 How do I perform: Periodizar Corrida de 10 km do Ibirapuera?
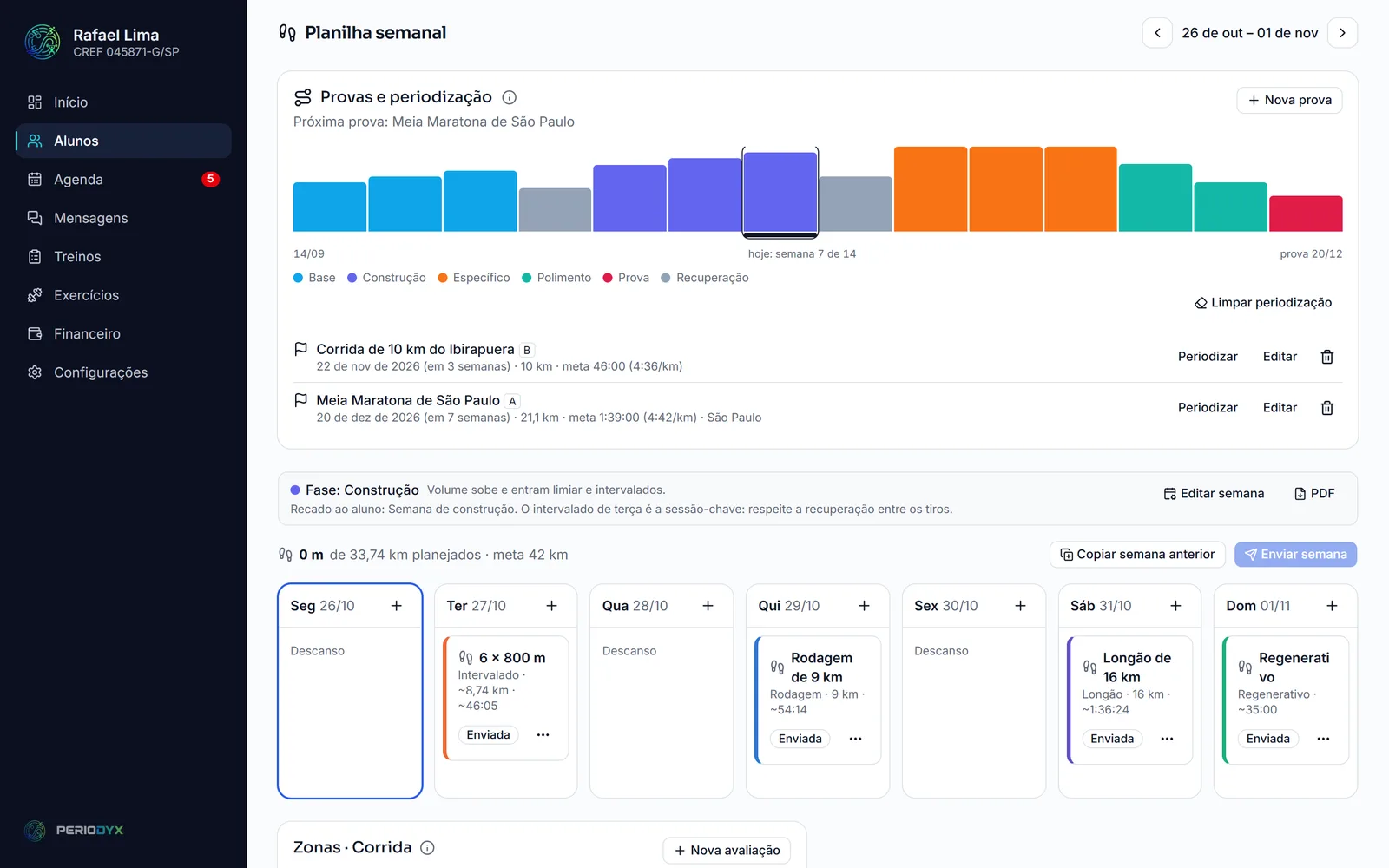(x=1208, y=357)
